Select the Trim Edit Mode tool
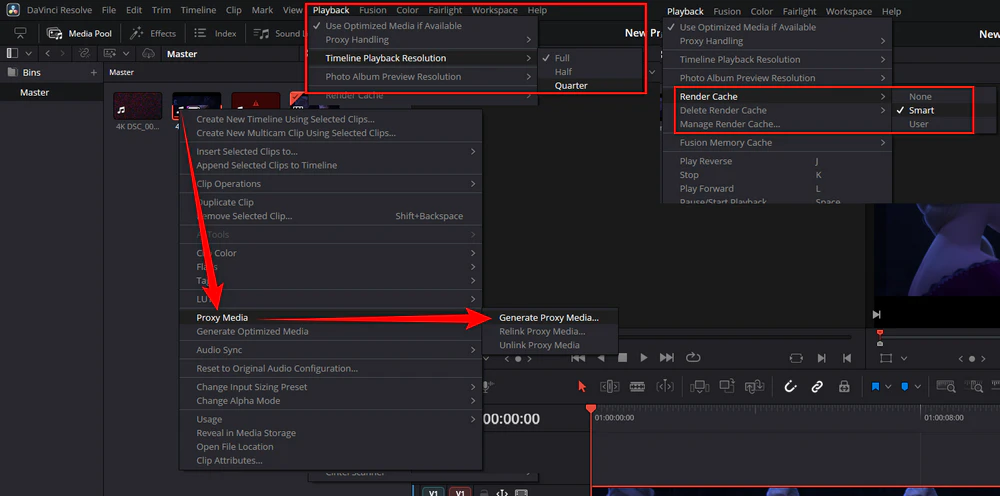1000x496 pixels. (610, 386)
